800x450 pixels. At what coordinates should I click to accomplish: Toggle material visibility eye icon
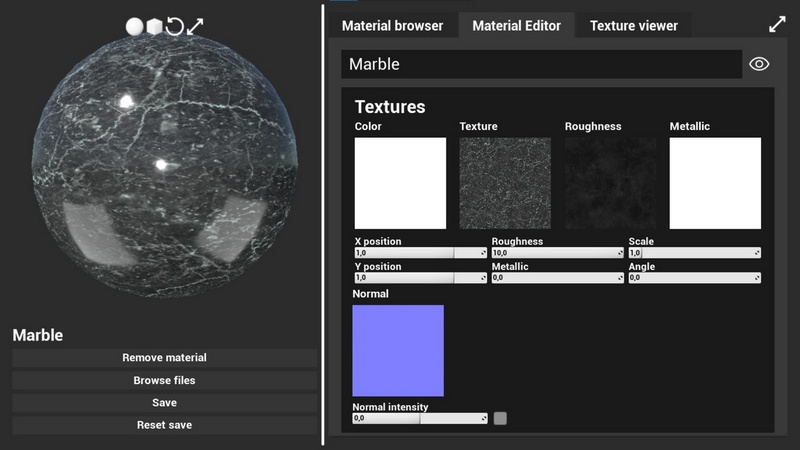tap(759, 64)
